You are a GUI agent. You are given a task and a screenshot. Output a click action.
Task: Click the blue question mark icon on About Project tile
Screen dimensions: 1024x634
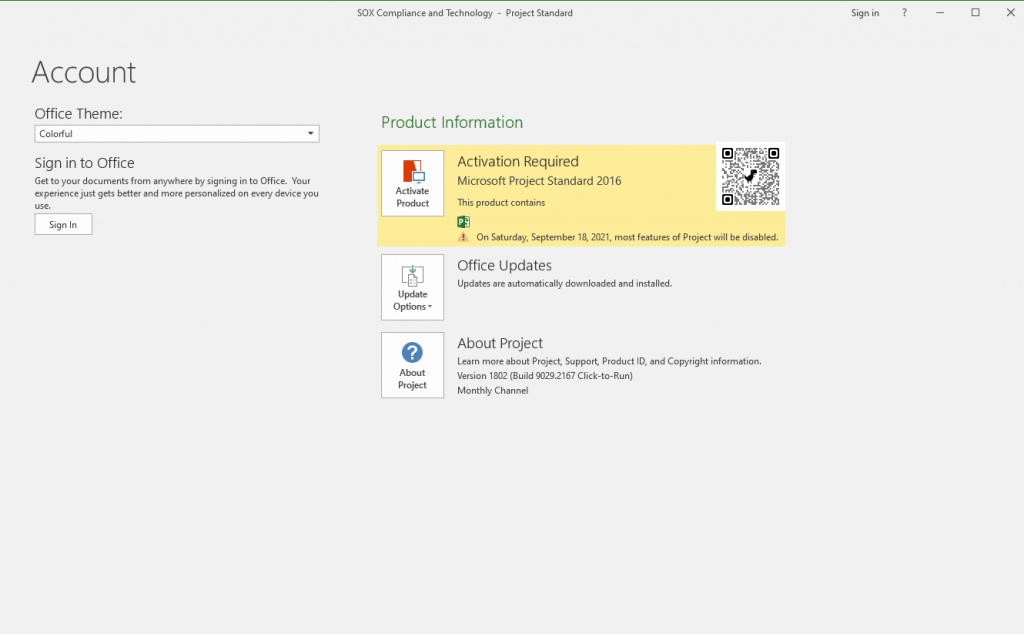[412, 352]
